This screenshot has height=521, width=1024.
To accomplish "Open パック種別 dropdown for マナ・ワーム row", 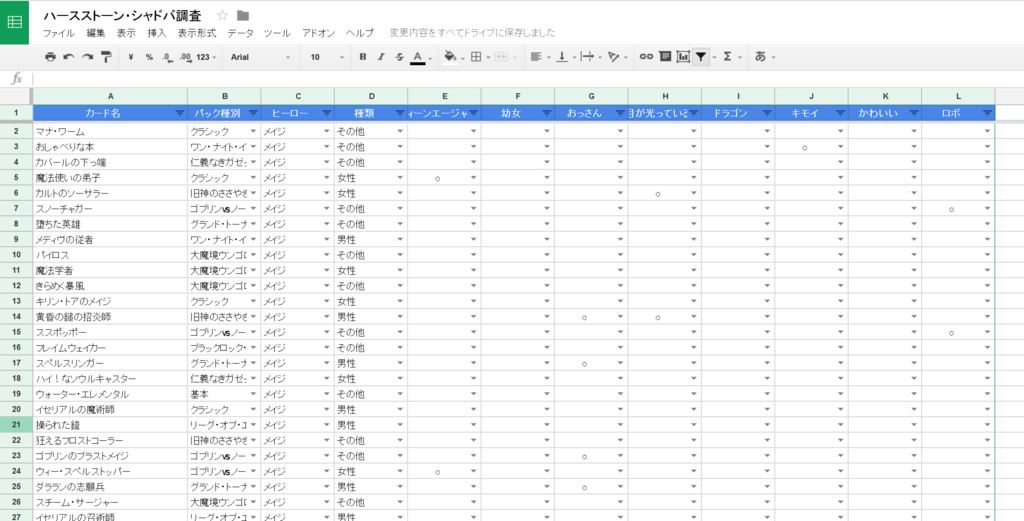I will [x=253, y=131].
